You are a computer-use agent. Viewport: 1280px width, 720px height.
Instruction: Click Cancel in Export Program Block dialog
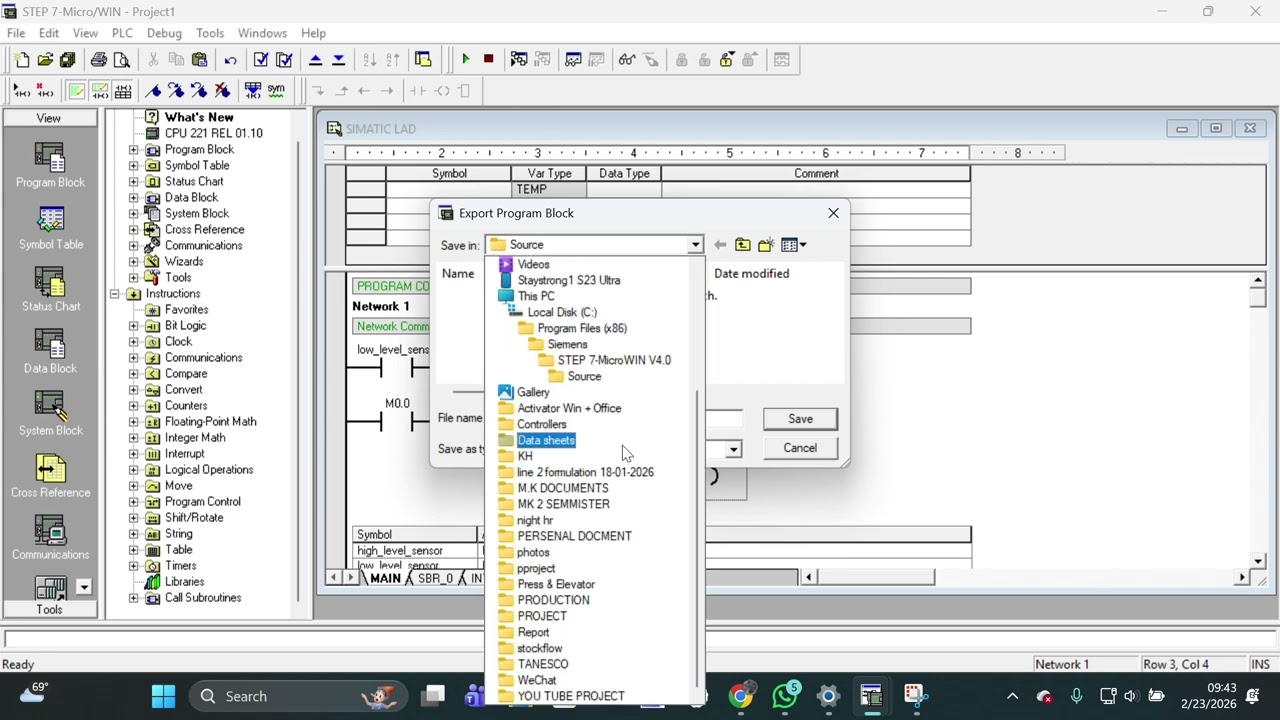800,448
